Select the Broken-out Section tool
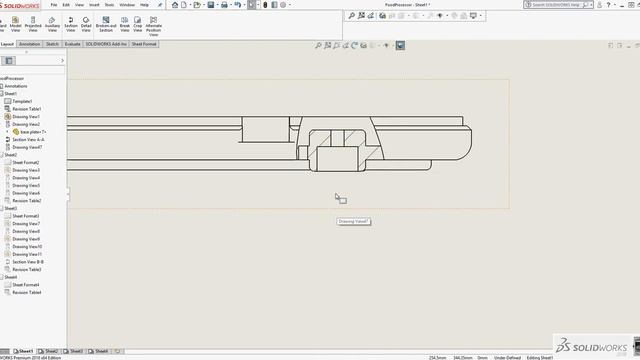 pyautogui.click(x=106, y=24)
